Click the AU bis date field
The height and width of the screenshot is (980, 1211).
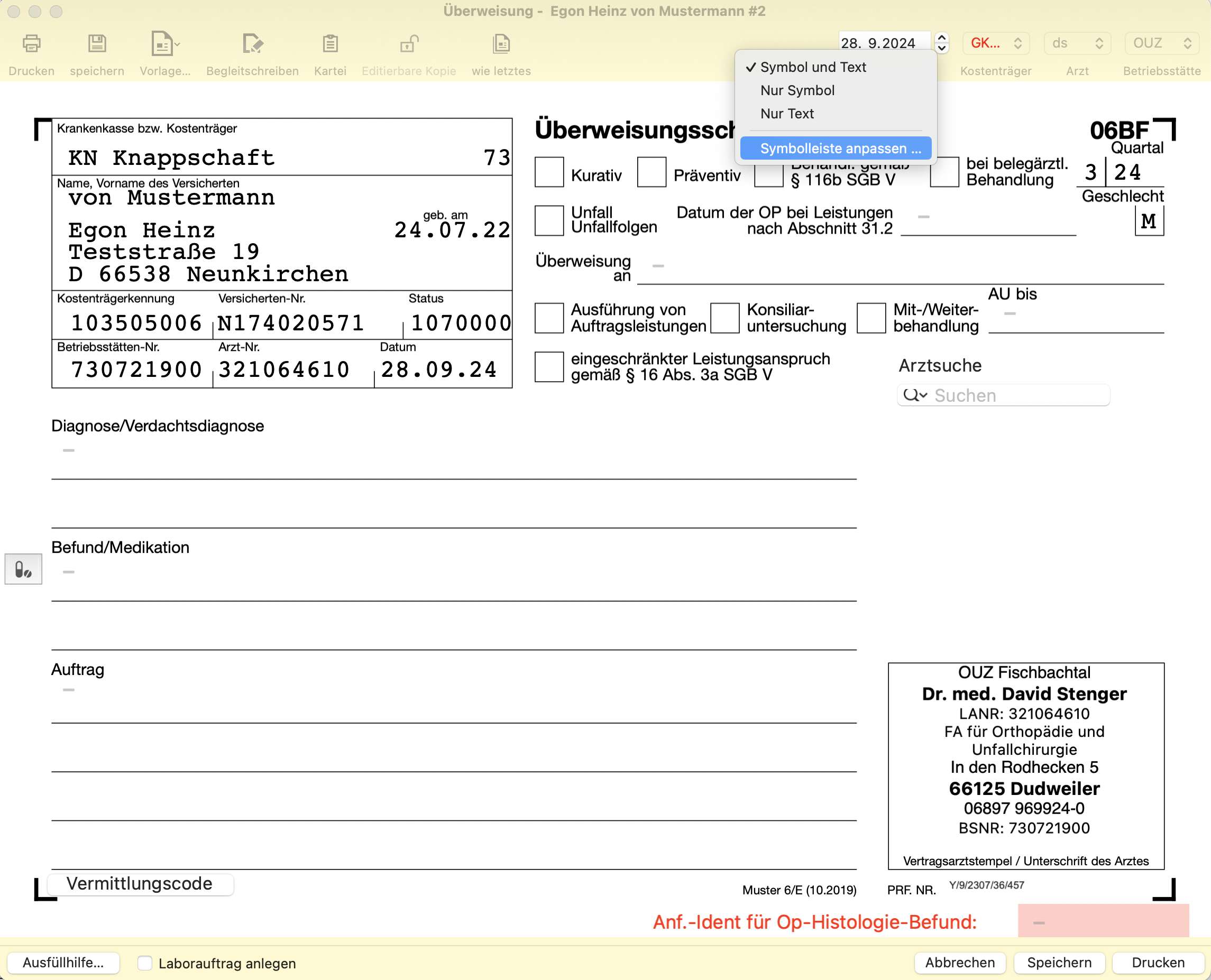point(1076,318)
